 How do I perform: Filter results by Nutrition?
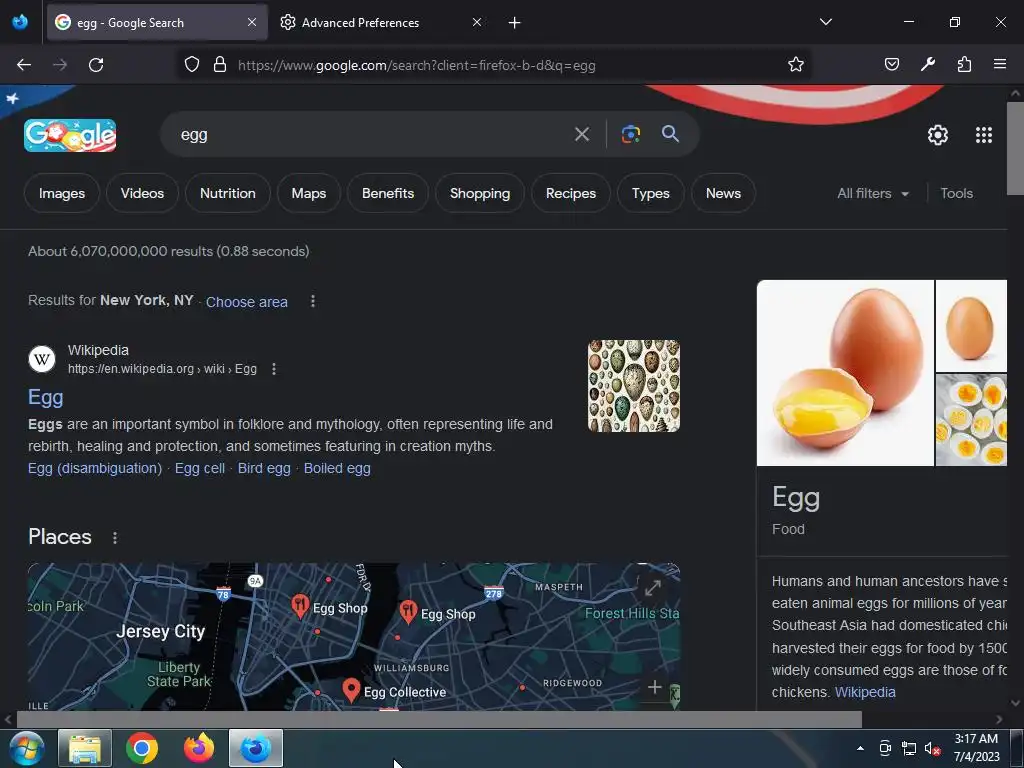tap(227, 193)
